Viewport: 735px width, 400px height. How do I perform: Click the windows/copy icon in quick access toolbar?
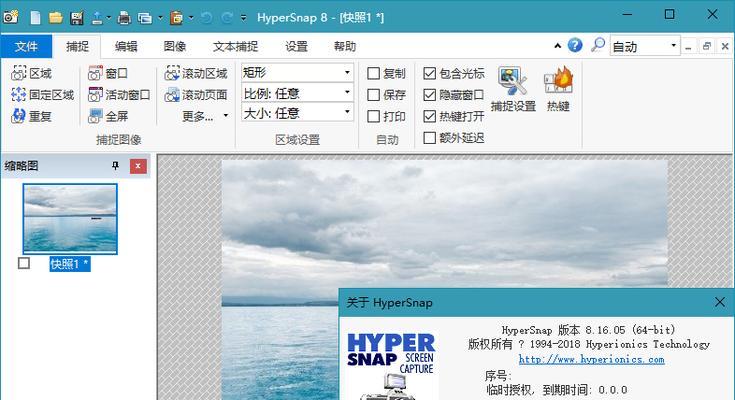[x=145, y=18]
